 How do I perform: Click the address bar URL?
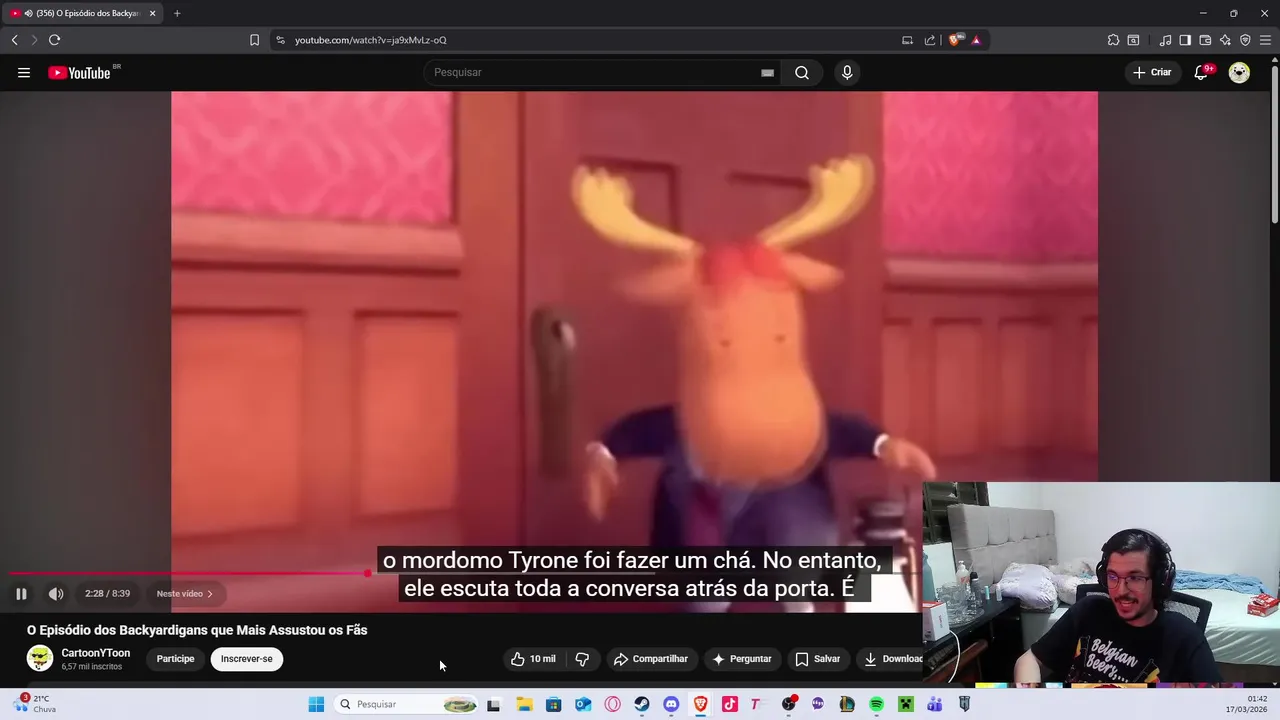(x=371, y=40)
